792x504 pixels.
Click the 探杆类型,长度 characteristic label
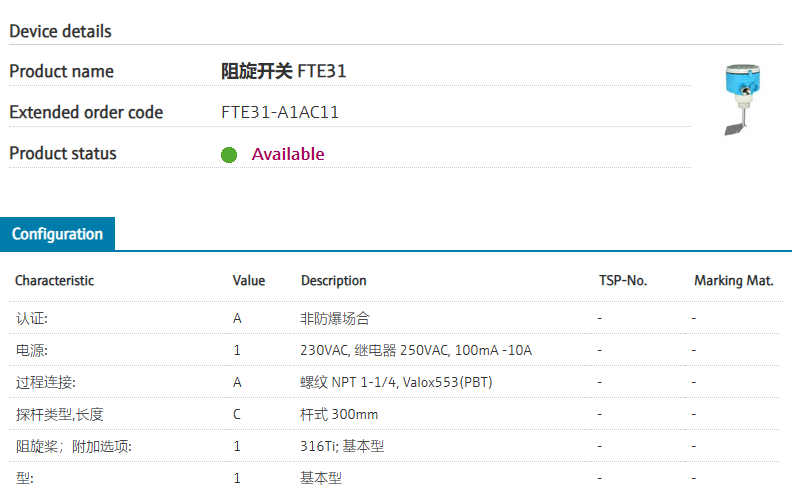60,414
